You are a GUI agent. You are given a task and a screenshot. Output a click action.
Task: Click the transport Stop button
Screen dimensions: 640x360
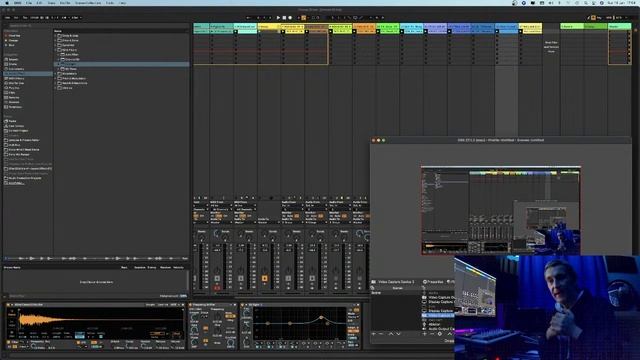284,18
